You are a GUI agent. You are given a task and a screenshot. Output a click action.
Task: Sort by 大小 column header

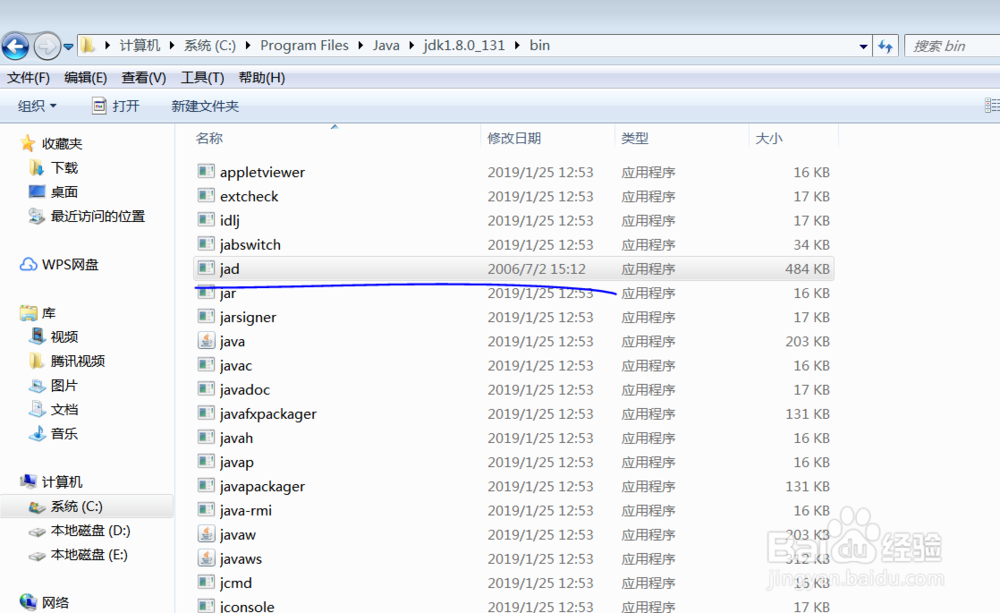click(768, 138)
